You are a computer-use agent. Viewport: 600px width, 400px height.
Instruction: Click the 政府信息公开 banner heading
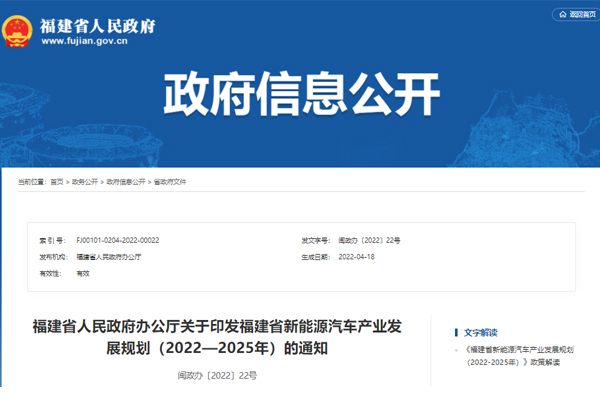[300, 97]
